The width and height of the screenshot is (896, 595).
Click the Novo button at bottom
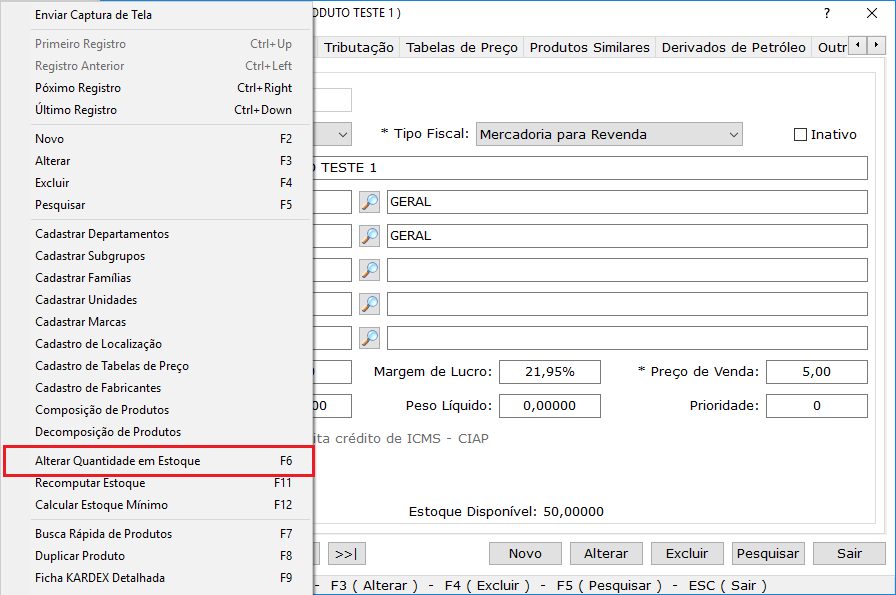[525, 553]
